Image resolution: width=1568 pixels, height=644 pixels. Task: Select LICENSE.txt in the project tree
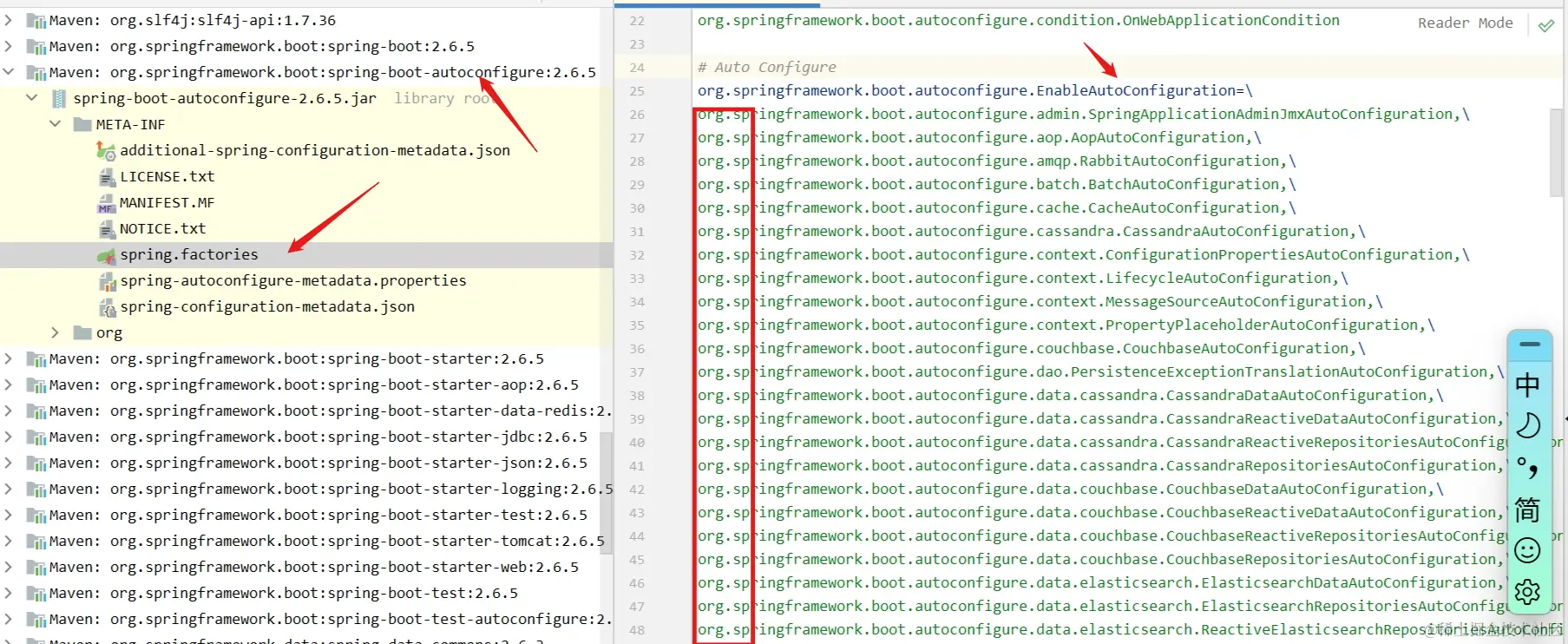pyautogui.click(x=167, y=176)
